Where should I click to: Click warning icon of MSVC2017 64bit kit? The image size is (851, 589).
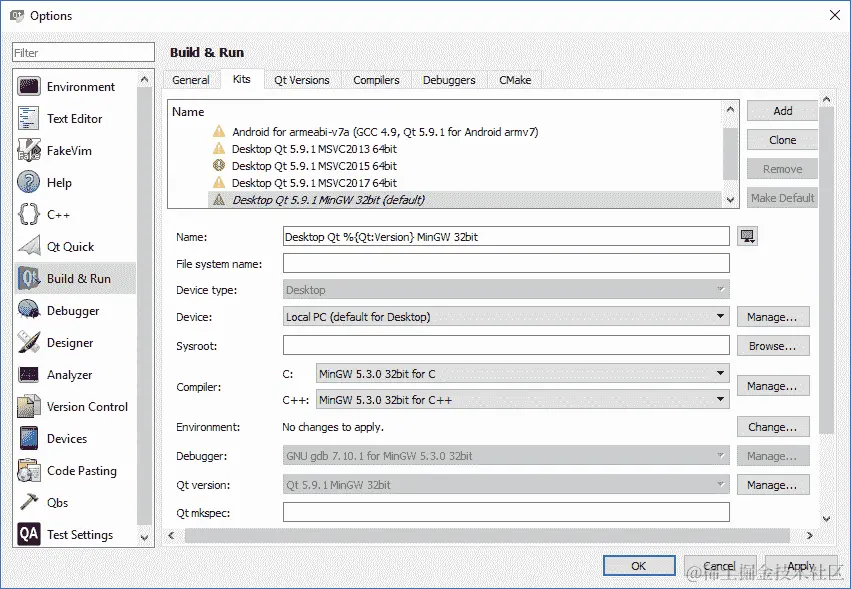tap(219, 182)
